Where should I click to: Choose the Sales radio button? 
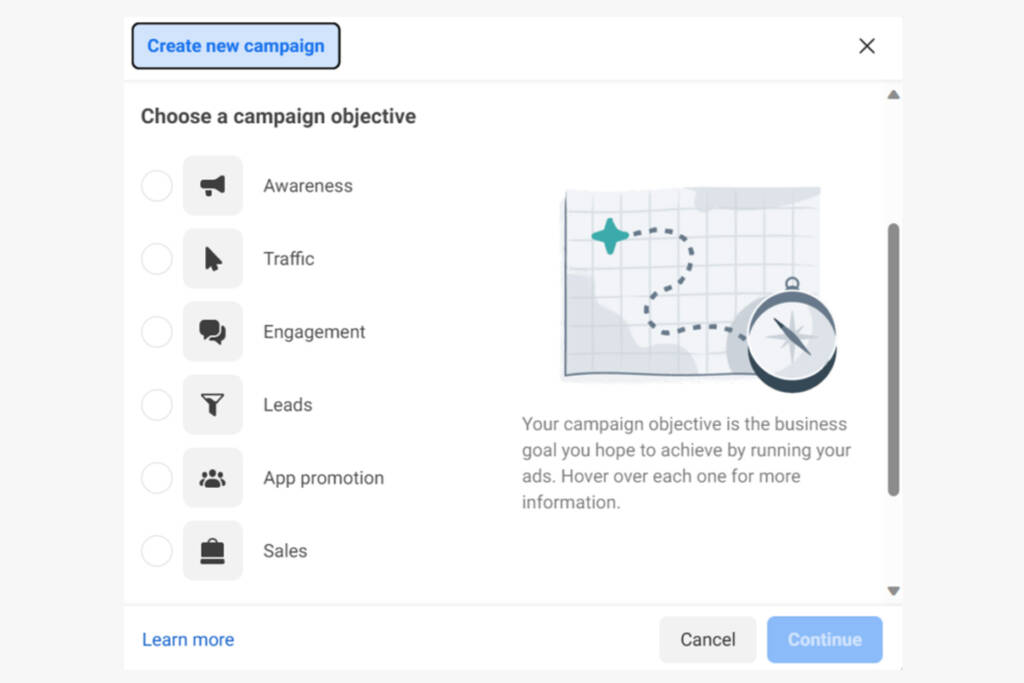157,551
